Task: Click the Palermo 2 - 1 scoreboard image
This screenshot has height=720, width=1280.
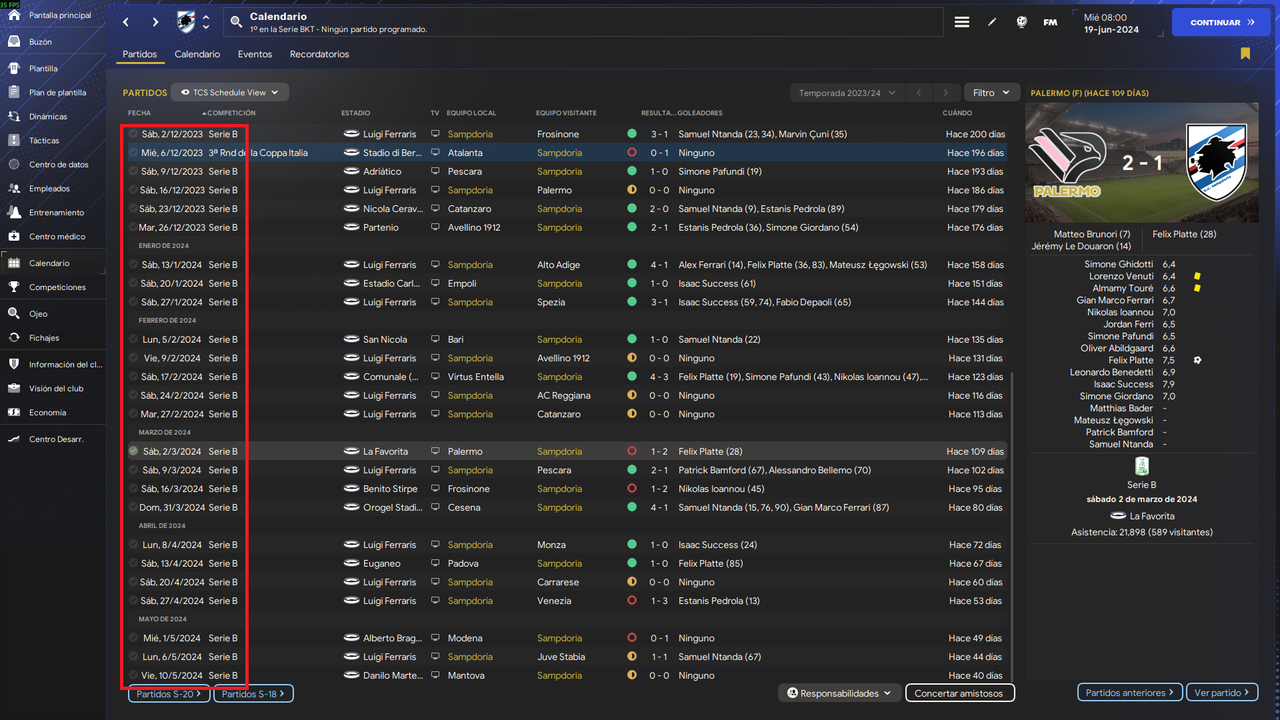Action: pos(1142,163)
